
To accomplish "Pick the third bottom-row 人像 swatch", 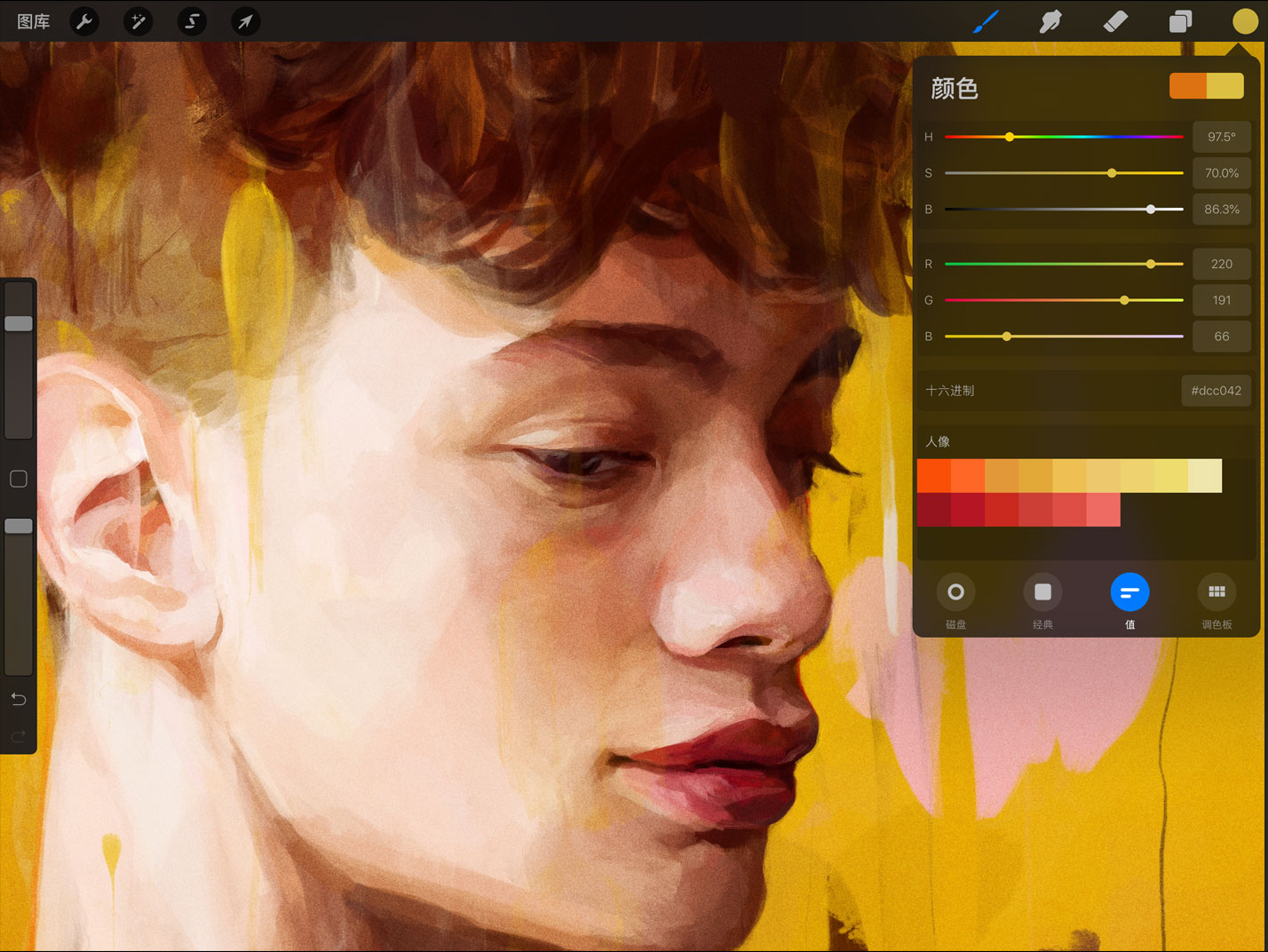I will click(x=1002, y=510).
